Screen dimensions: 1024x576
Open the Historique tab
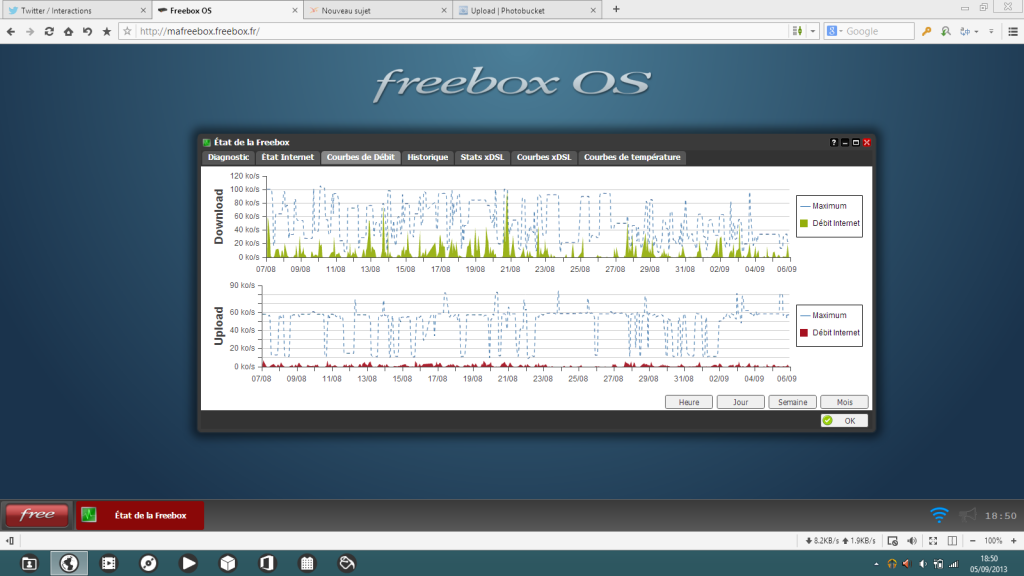(x=428, y=157)
